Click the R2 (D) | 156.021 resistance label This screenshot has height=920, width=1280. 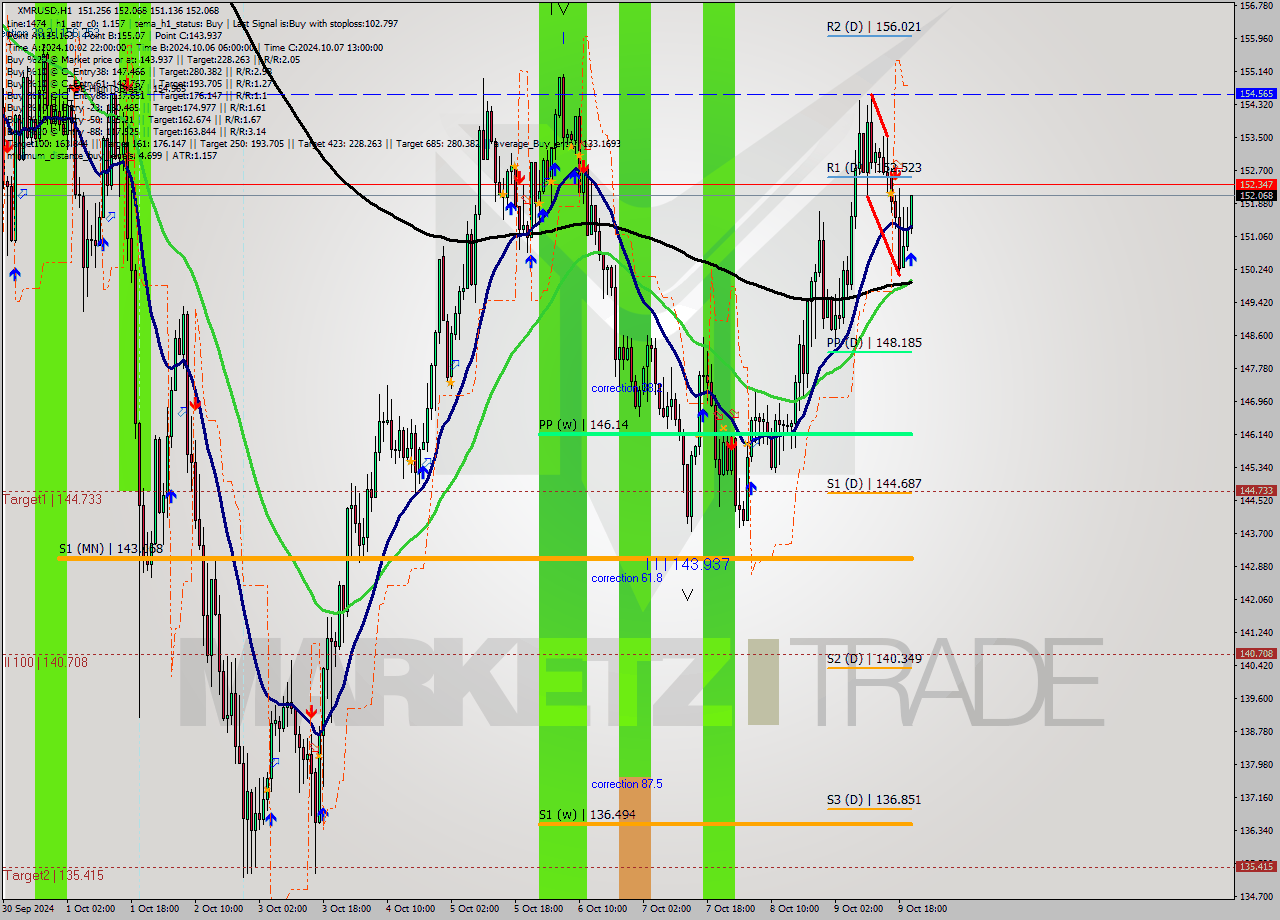click(x=873, y=27)
